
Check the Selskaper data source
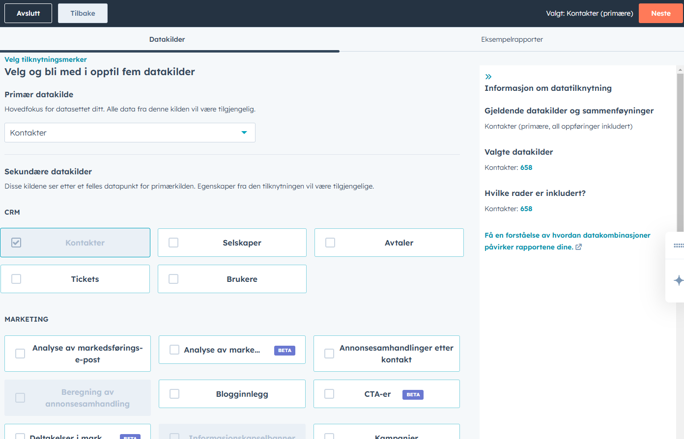click(x=174, y=243)
